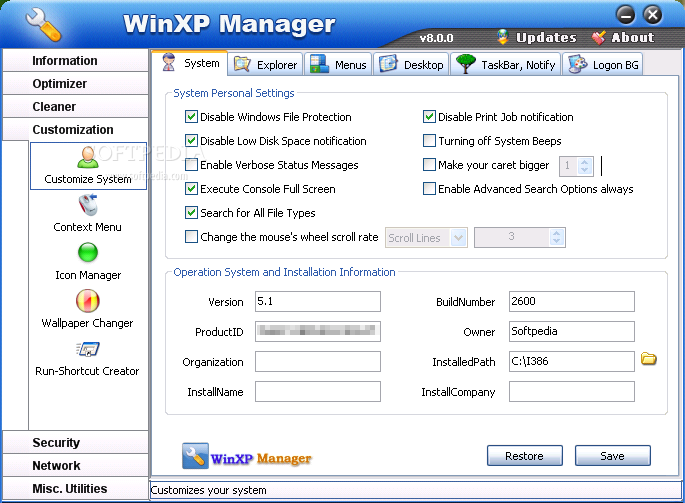Click the Organization input field
Viewport: 685px width, 503px height.
(318, 361)
